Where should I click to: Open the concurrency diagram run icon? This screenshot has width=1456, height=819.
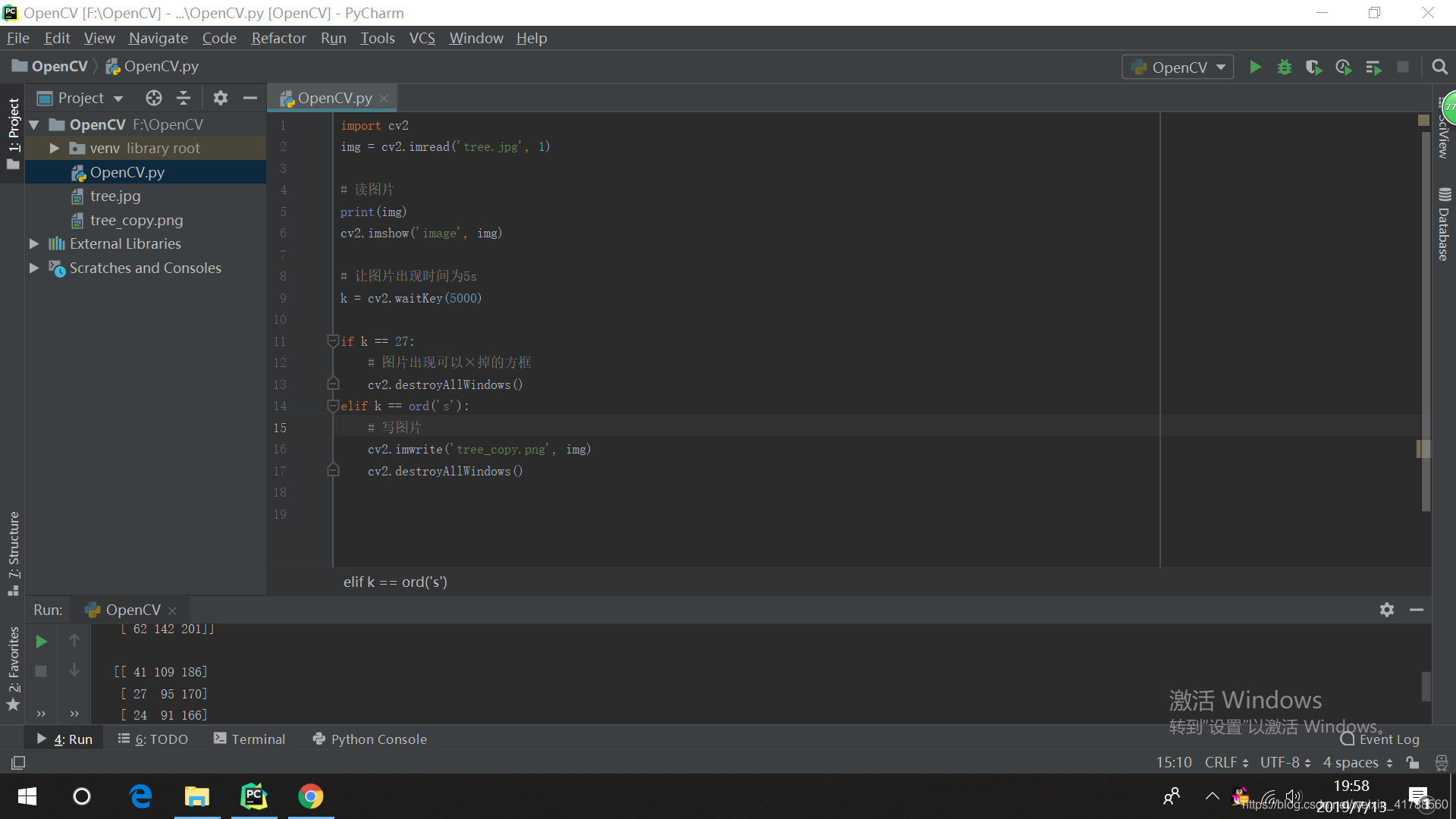click(1373, 67)
